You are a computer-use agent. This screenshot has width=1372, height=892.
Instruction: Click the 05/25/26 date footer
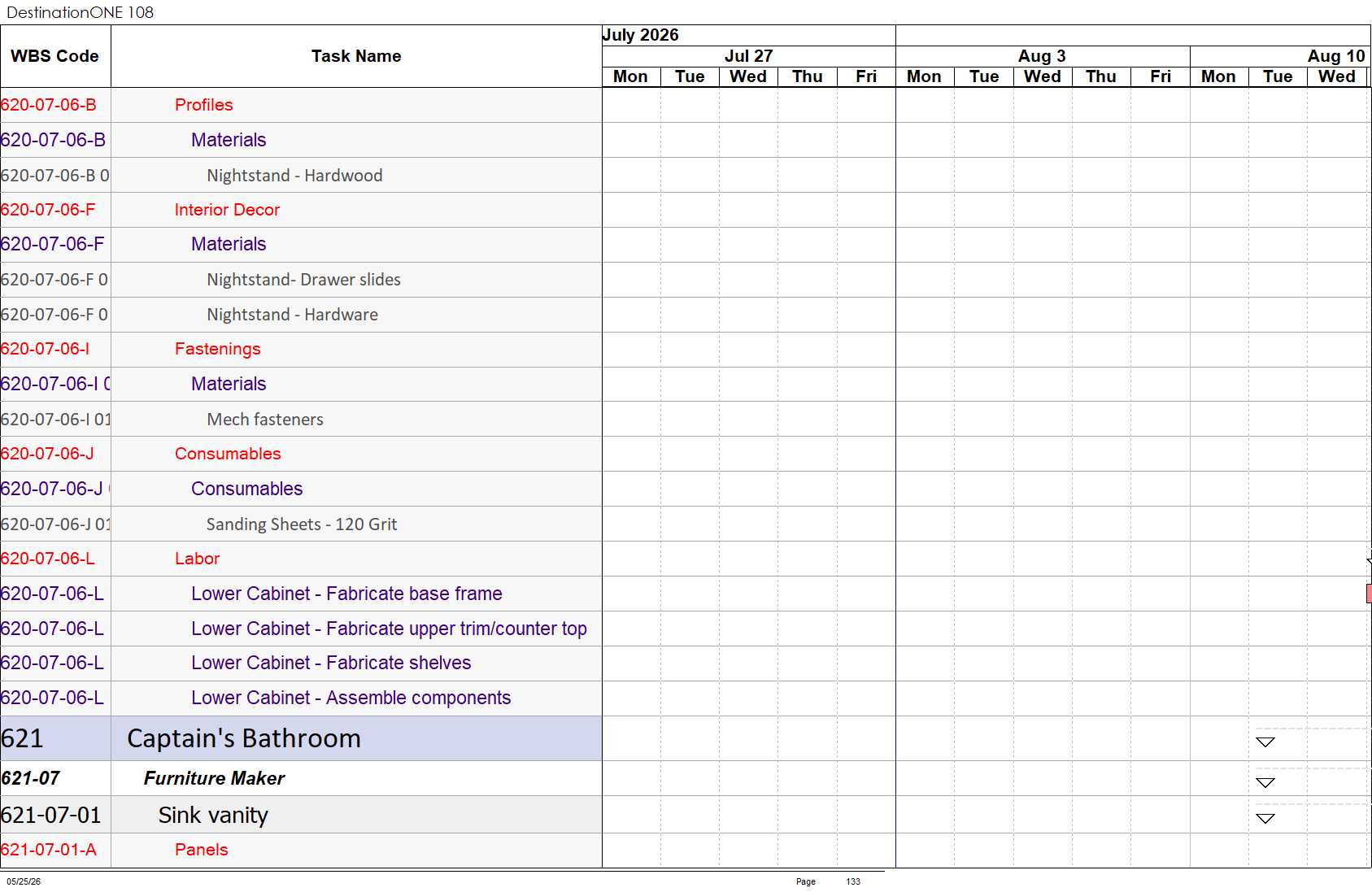point(24,881)
